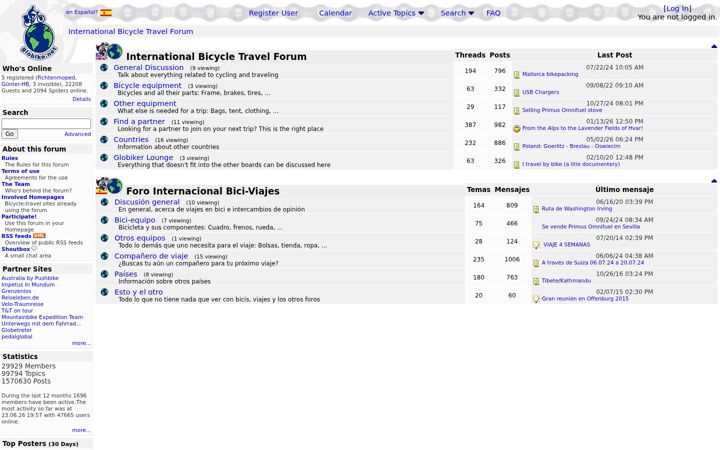Open the Shoutbox link
Viewport: 720px width, 450px height.
click(x=16, y=249)
